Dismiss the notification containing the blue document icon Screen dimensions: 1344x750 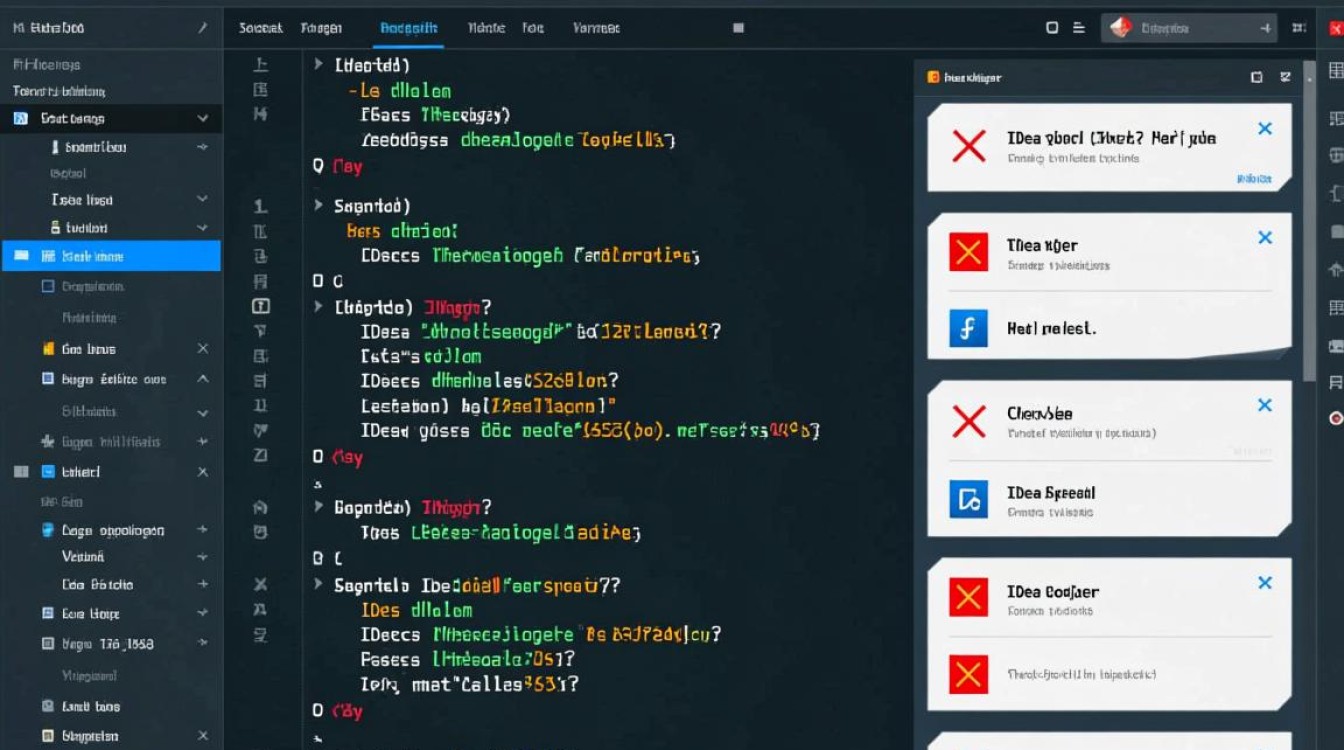tap(1265, 405)
